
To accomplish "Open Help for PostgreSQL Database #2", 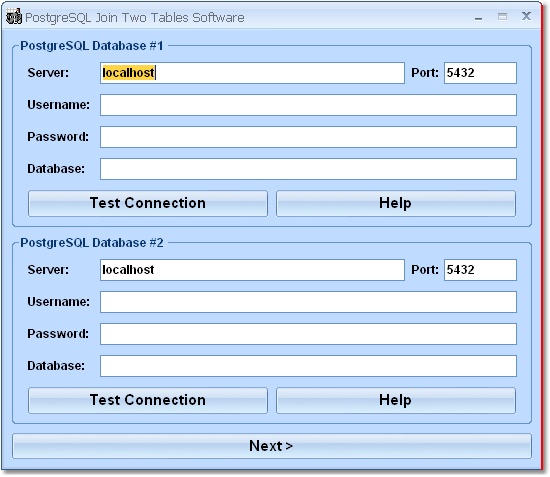I will [x=396, y=400].
